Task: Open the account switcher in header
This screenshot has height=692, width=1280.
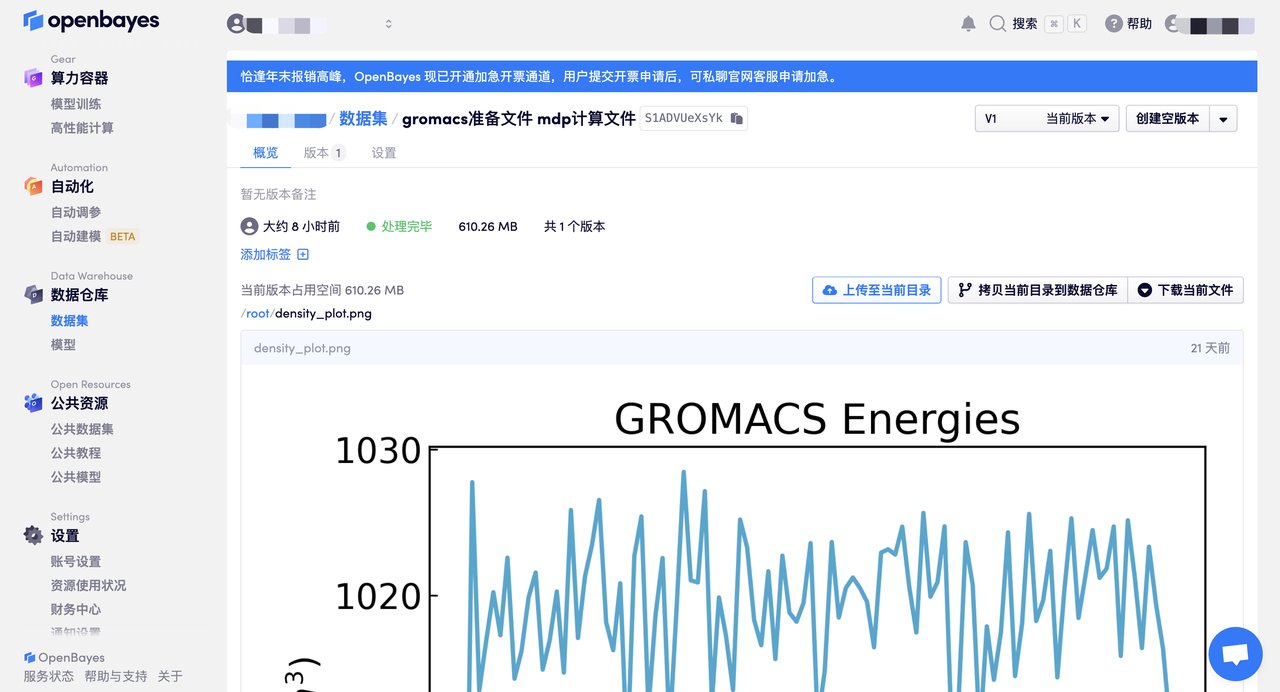Action: point(310,24)
